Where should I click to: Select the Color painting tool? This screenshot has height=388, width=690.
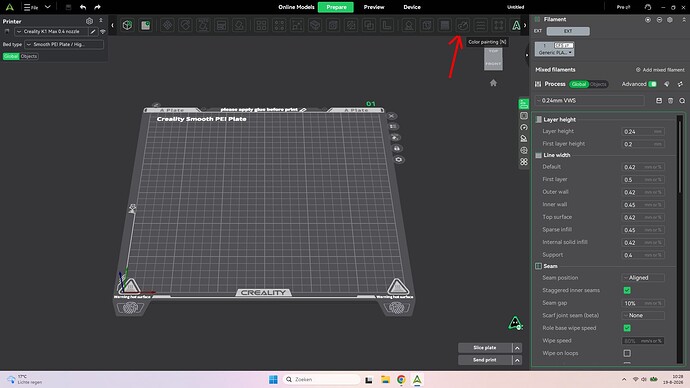462,25
